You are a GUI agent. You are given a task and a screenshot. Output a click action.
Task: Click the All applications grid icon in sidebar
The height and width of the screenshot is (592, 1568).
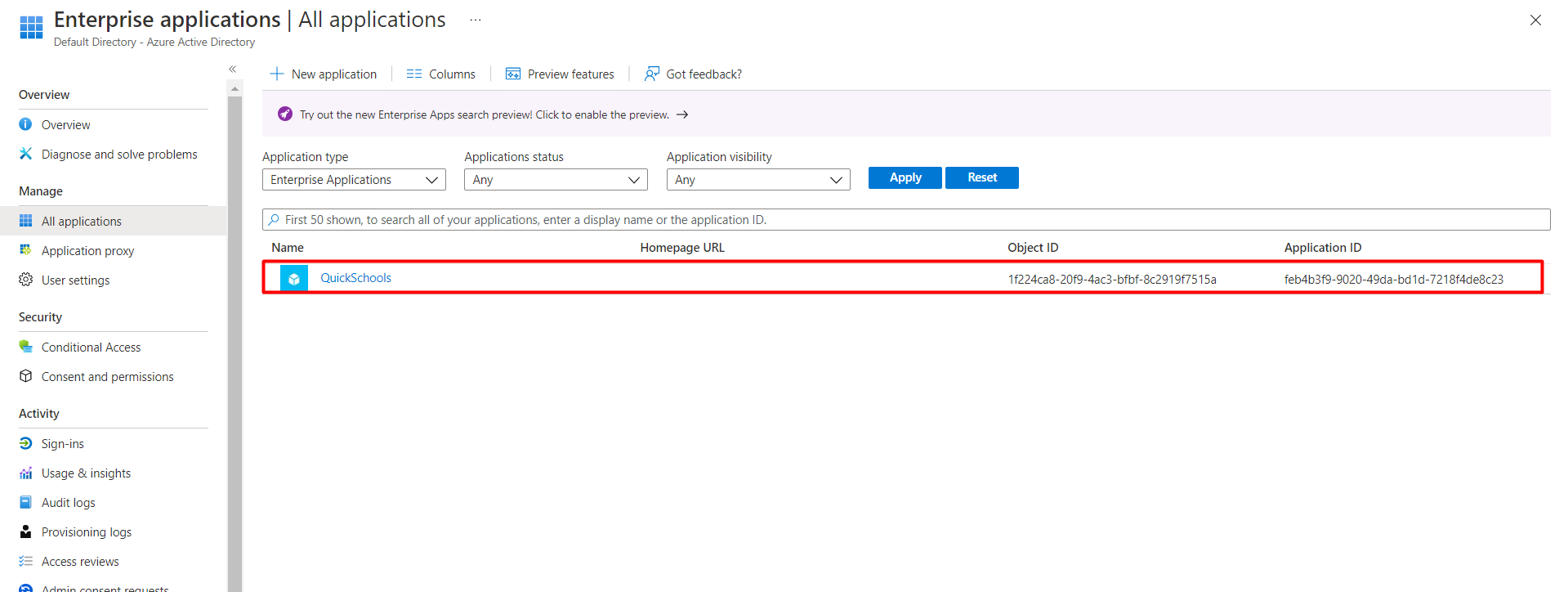pyautogui.click(x=26, y=221)
